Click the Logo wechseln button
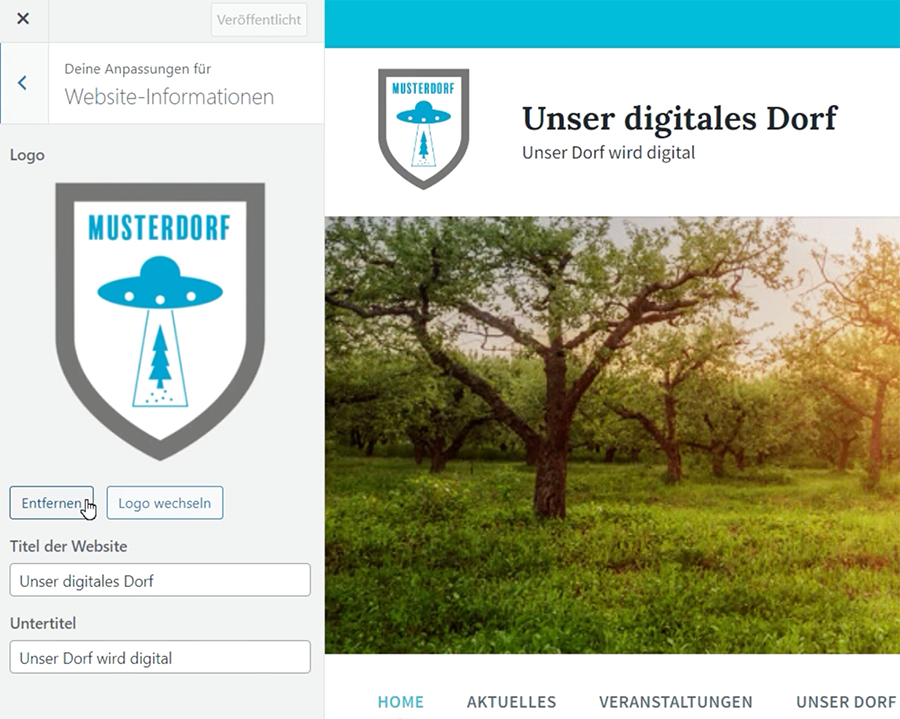This screenshot has width=900, height=719. pyautogui.click(x=165, y=503)
